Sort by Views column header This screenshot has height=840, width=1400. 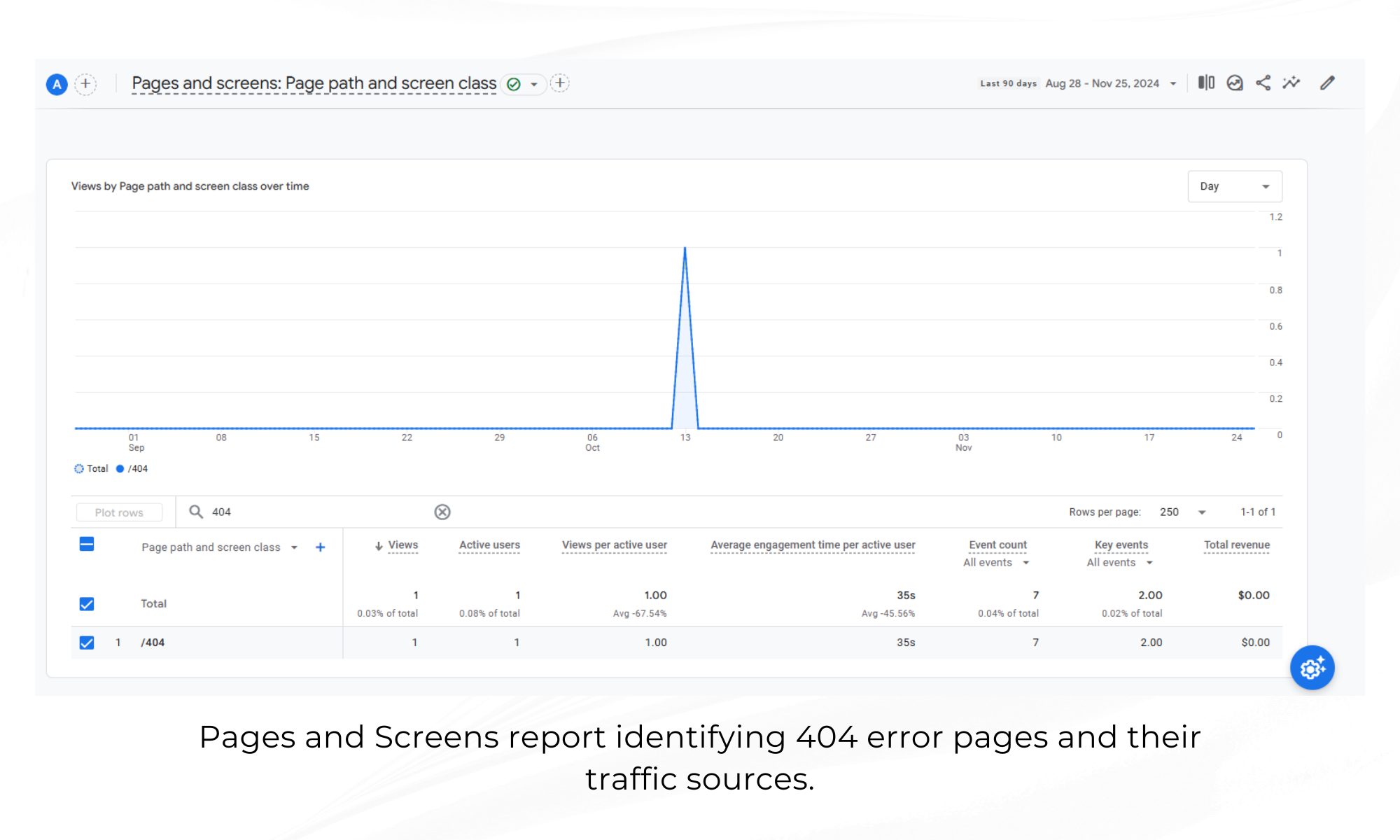(402, 545)
